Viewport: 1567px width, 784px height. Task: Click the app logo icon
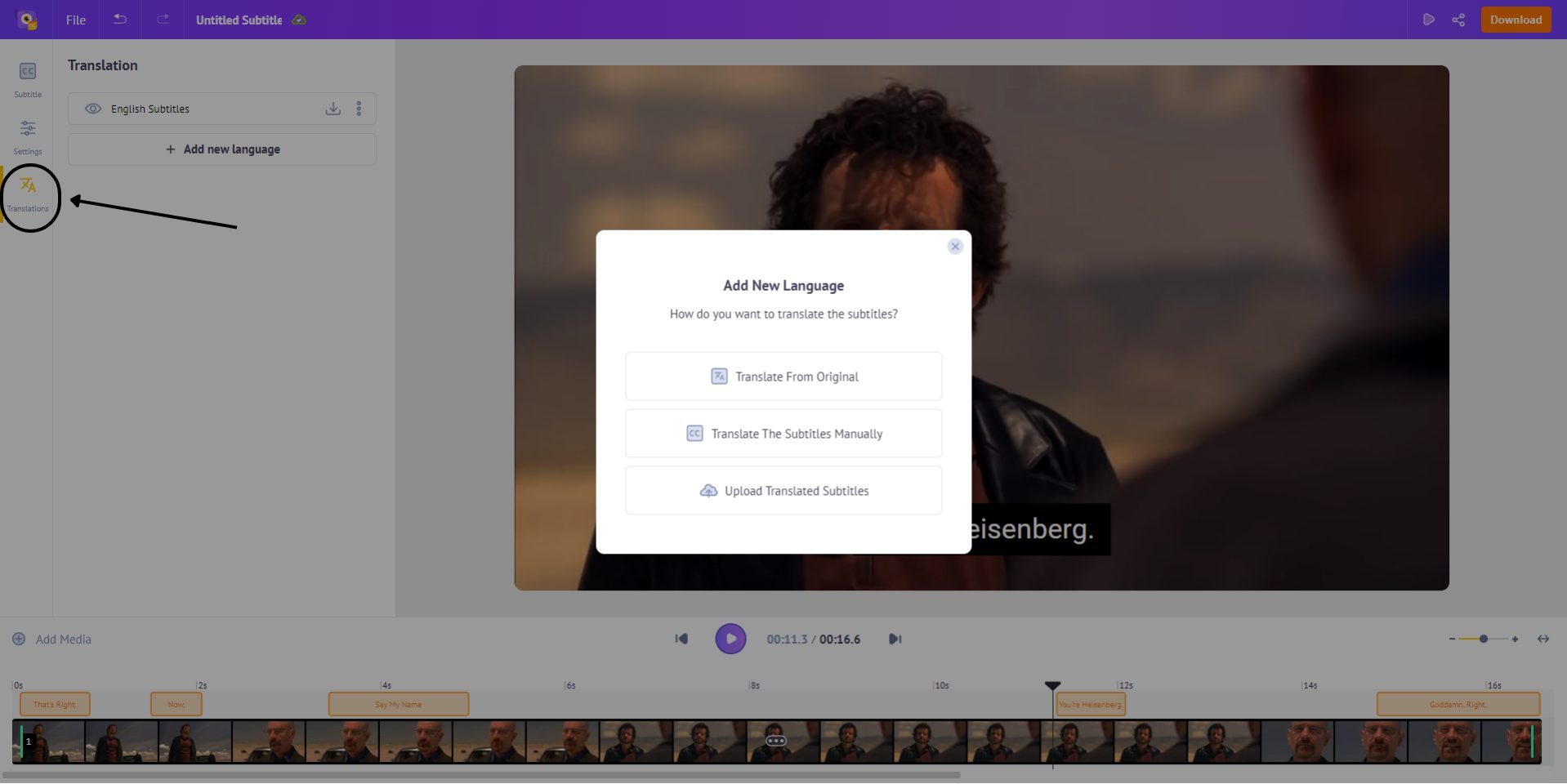(27, 20)
